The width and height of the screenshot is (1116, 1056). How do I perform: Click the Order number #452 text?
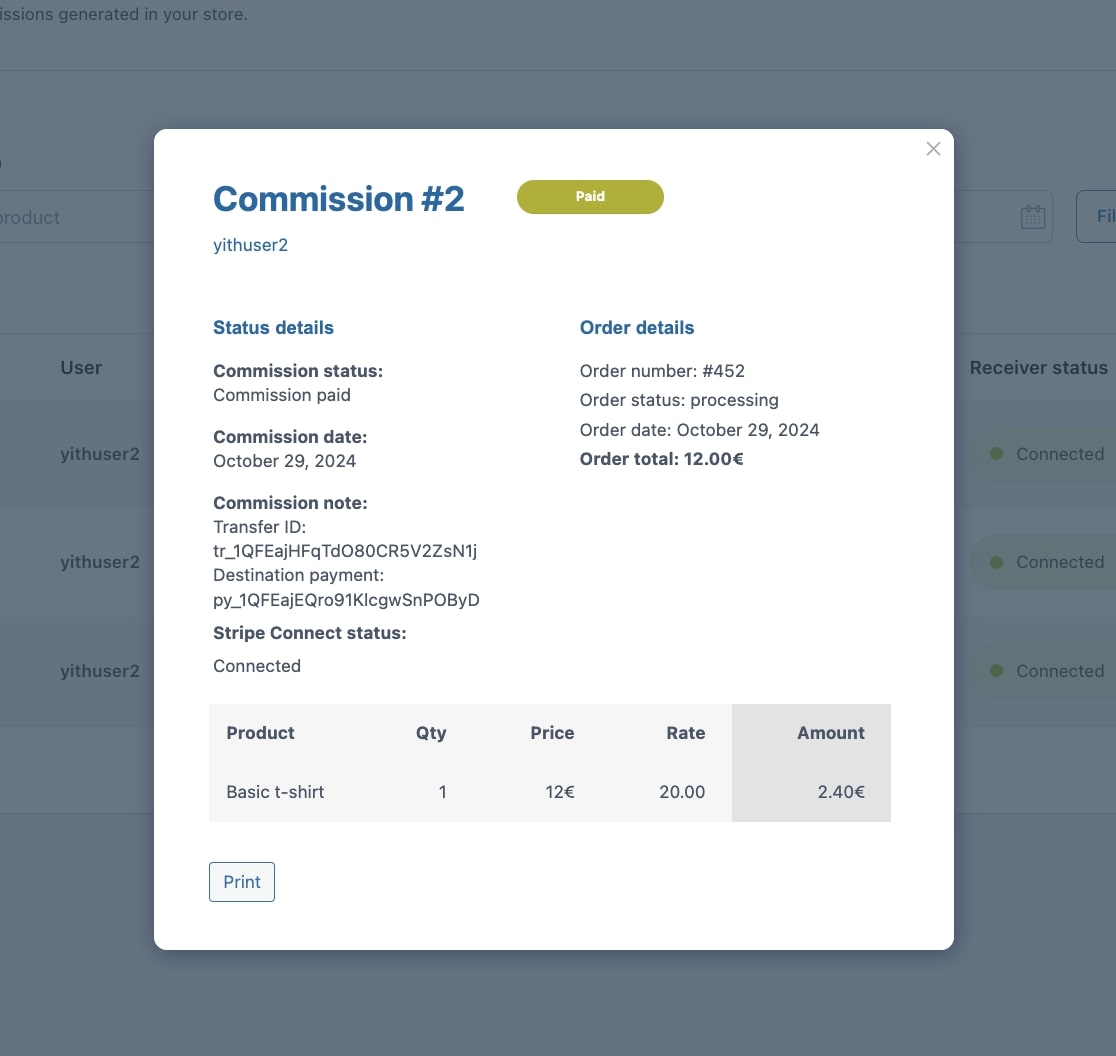(x=662, y=371)
